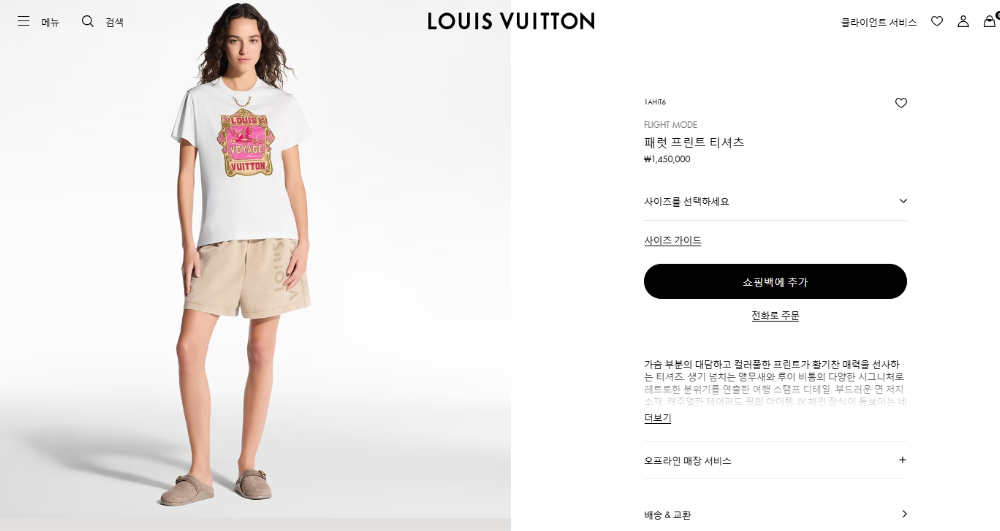Open the shopping bag icon

tap(990, 21)
